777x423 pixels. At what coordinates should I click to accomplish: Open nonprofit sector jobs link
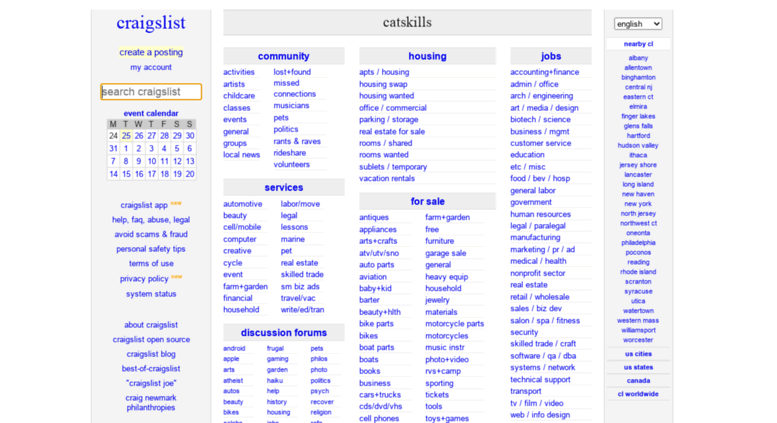pos(538,273)
